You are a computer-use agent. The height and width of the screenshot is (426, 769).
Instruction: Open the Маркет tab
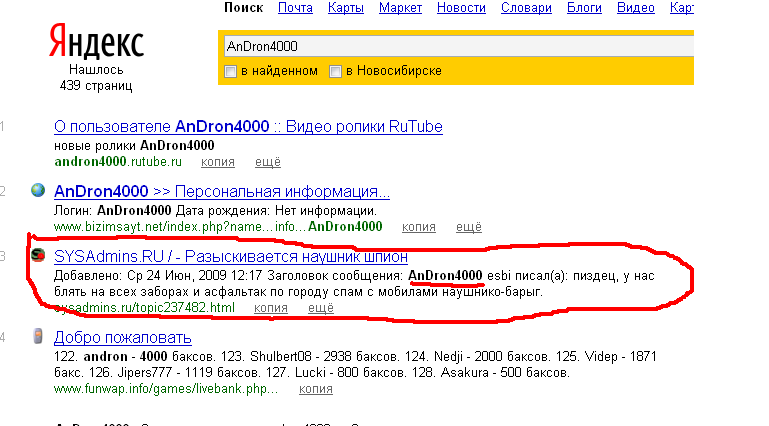pos(400,8)
